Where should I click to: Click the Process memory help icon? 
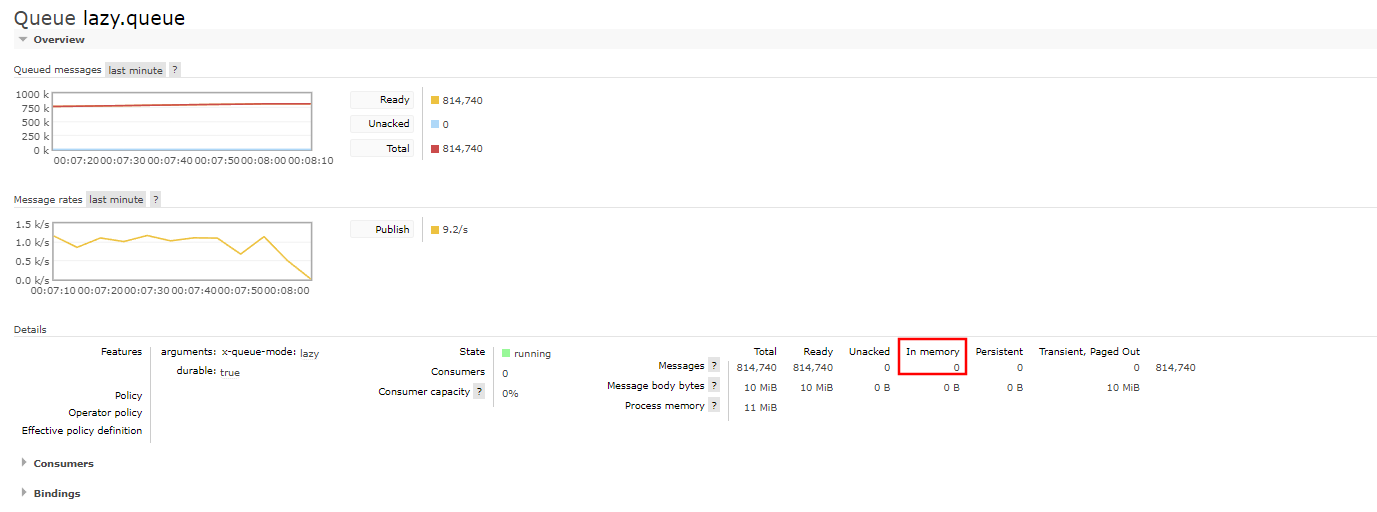pos(714,405)
